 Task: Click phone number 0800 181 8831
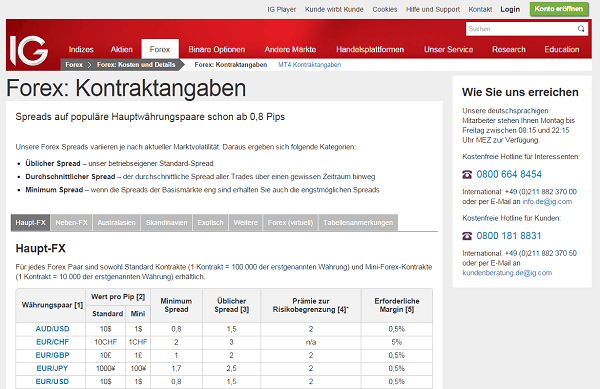point(509,236)
